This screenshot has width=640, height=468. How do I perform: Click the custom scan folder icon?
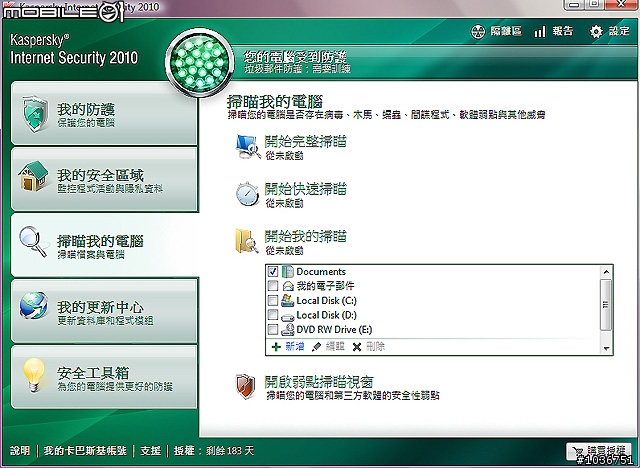point(247,241)
